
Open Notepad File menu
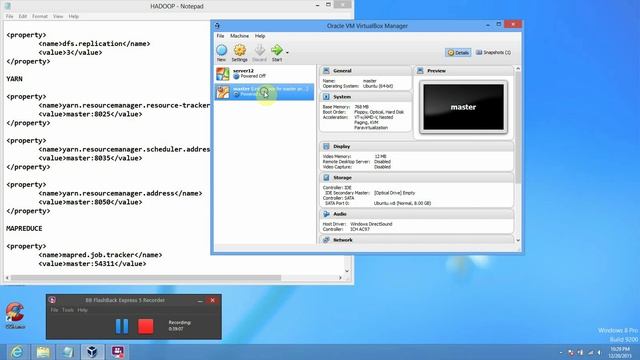click(9, 16)
